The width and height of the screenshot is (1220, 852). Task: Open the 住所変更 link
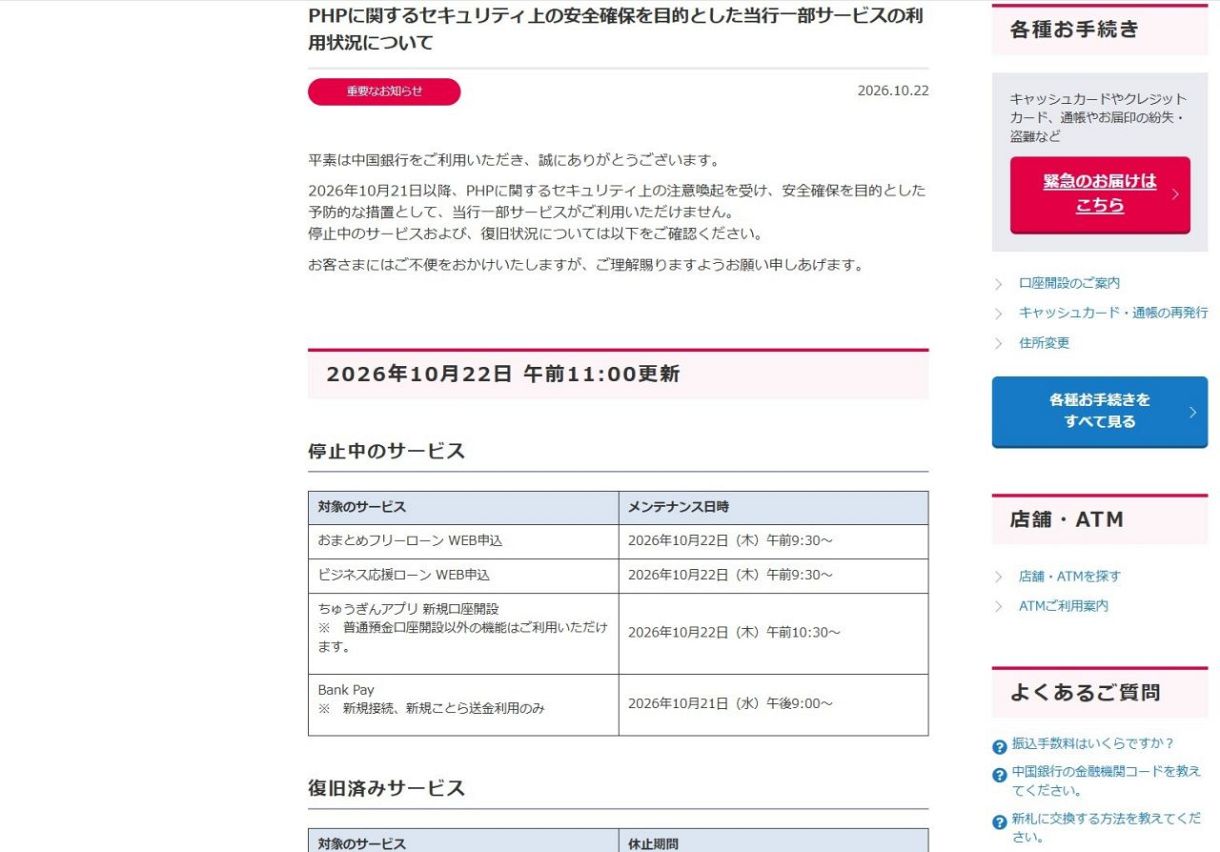pyautogui.click(x=1044, y=343)
